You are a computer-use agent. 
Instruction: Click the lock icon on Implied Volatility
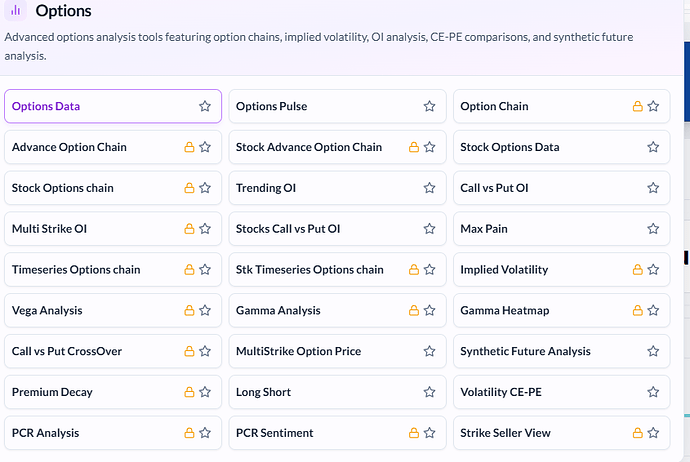tap(637, 270)
